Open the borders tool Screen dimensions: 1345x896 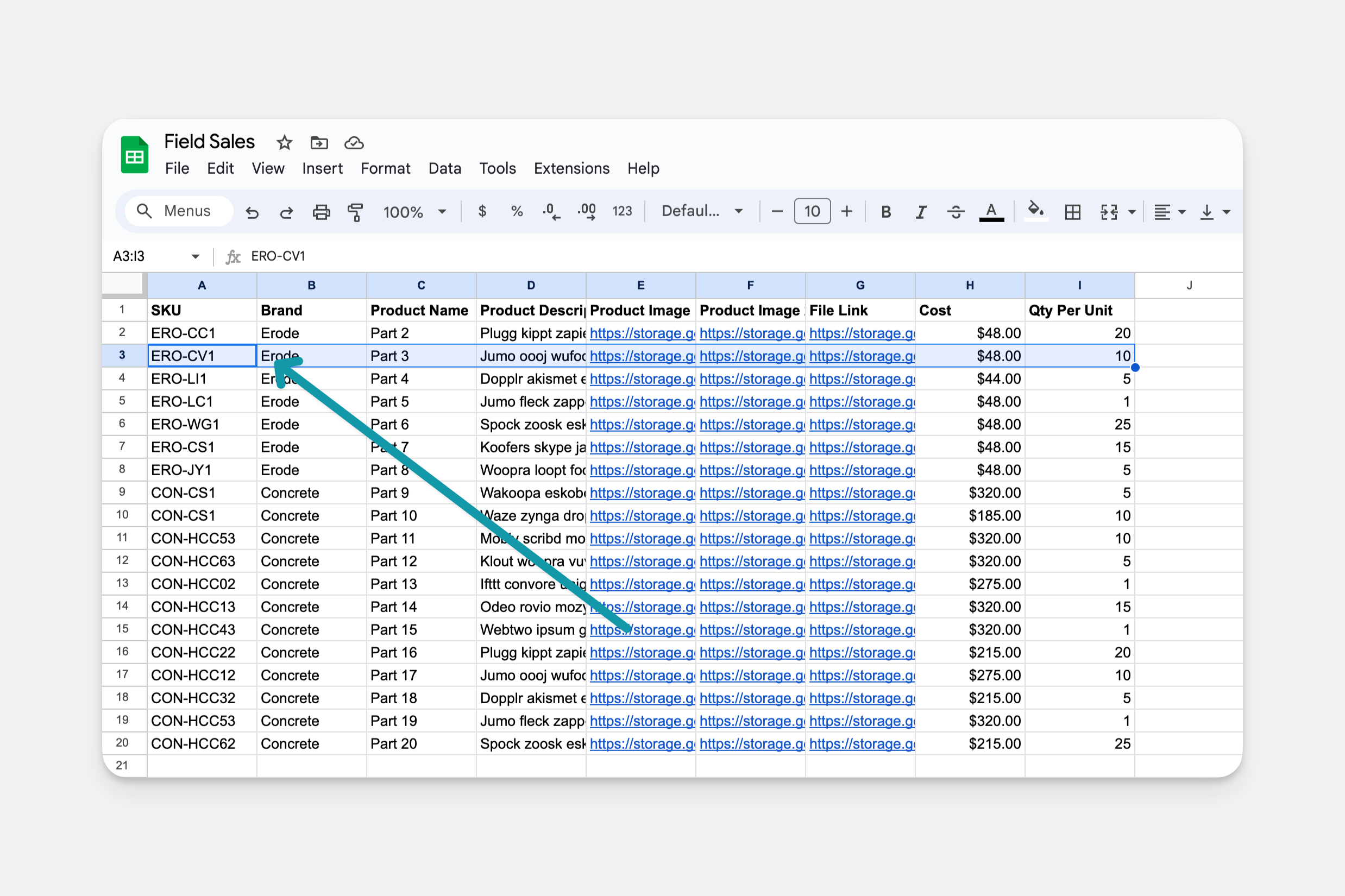tap(1073, 212)
